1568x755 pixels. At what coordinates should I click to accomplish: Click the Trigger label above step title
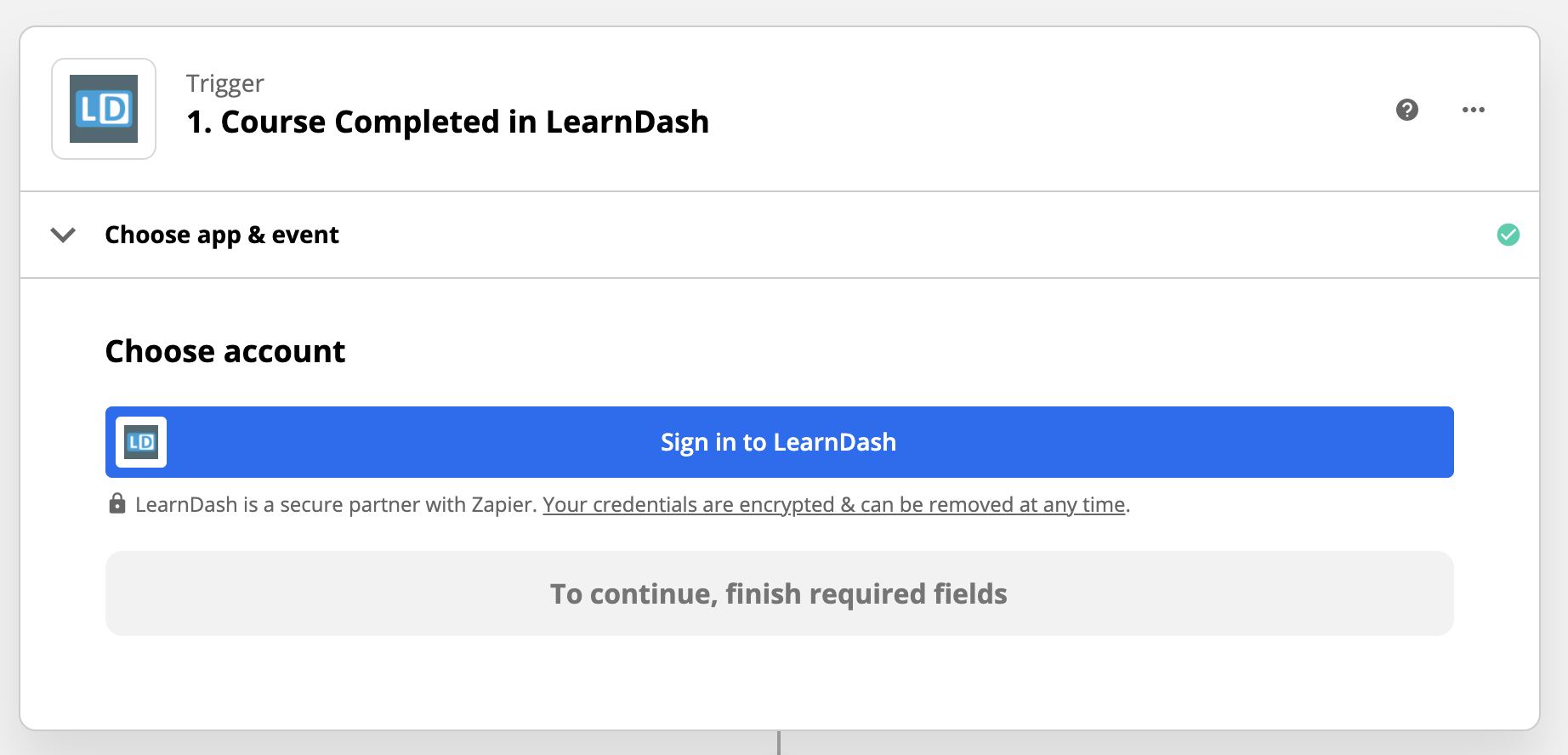225,83
